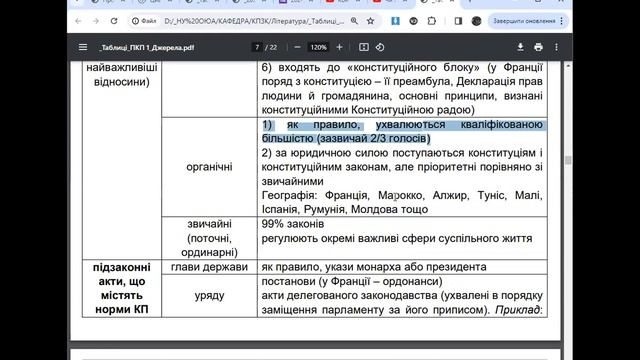Click the cell text "уряду"
Image resolution: width=640 pixels, height=360 pixels.
click(x=209, y=296)
